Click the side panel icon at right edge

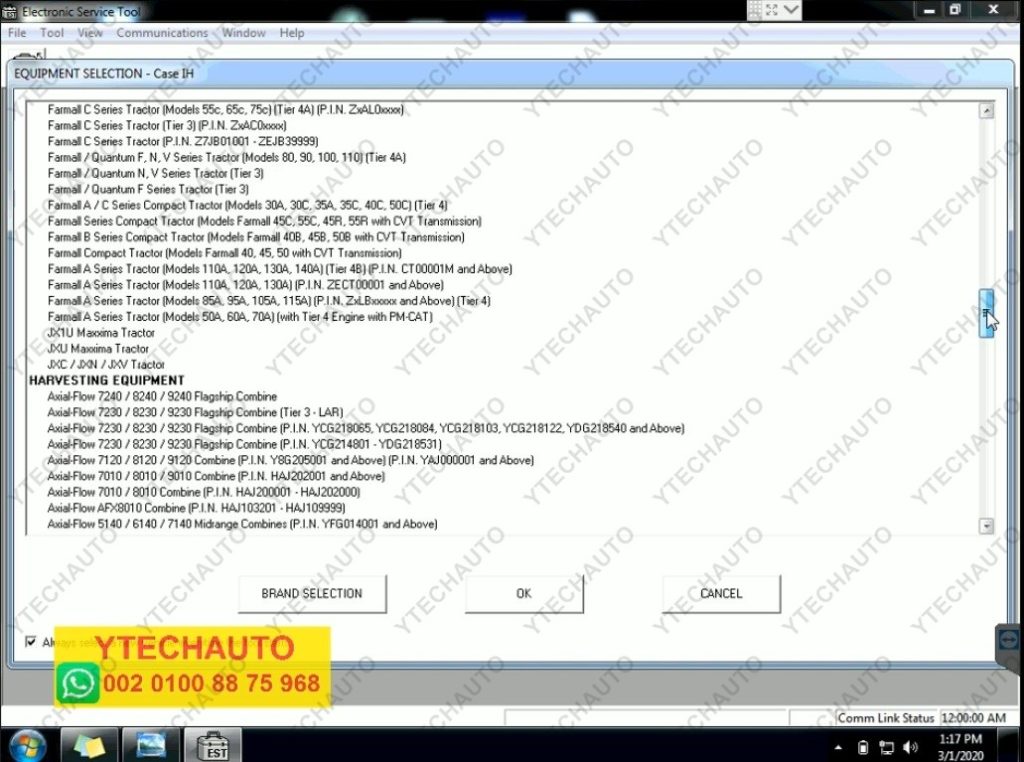(1010, 641)
